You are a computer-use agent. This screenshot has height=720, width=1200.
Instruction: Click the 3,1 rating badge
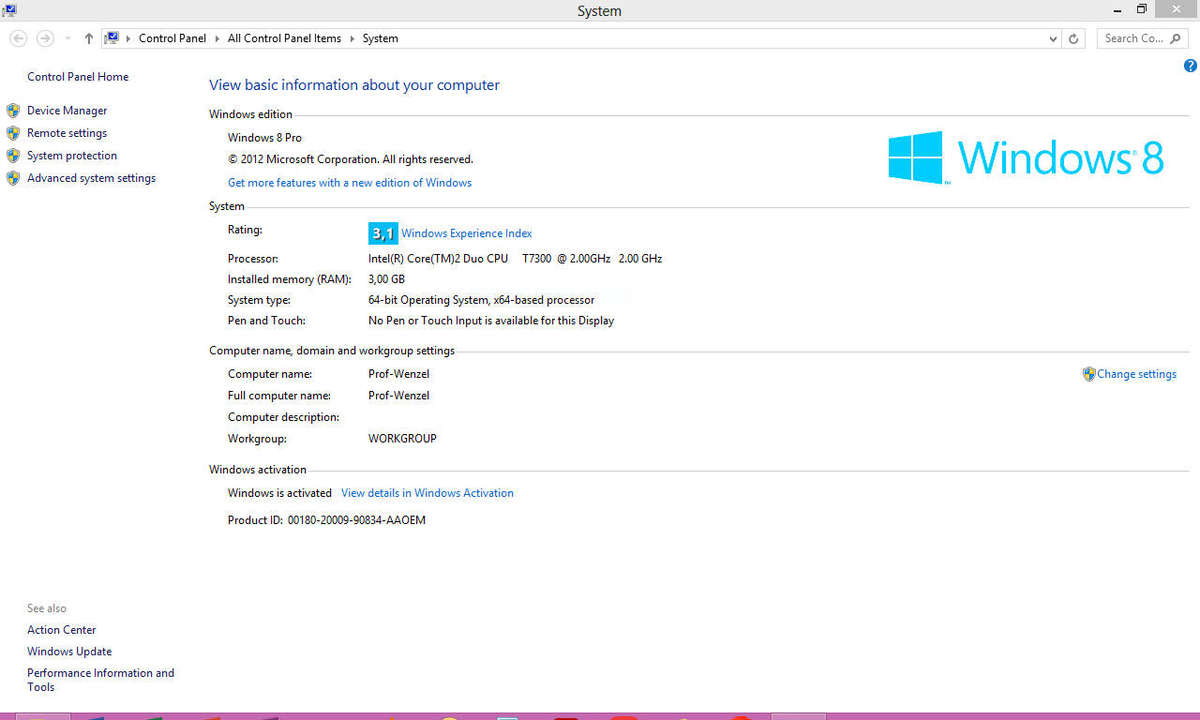point(383,233)
